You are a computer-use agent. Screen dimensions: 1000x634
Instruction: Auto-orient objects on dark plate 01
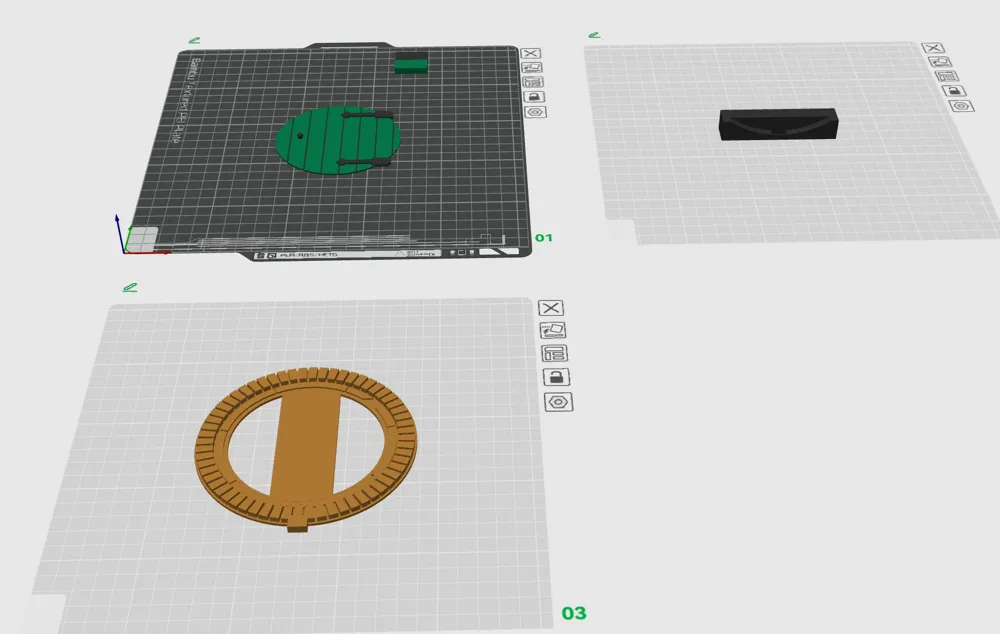click(532, 68)
